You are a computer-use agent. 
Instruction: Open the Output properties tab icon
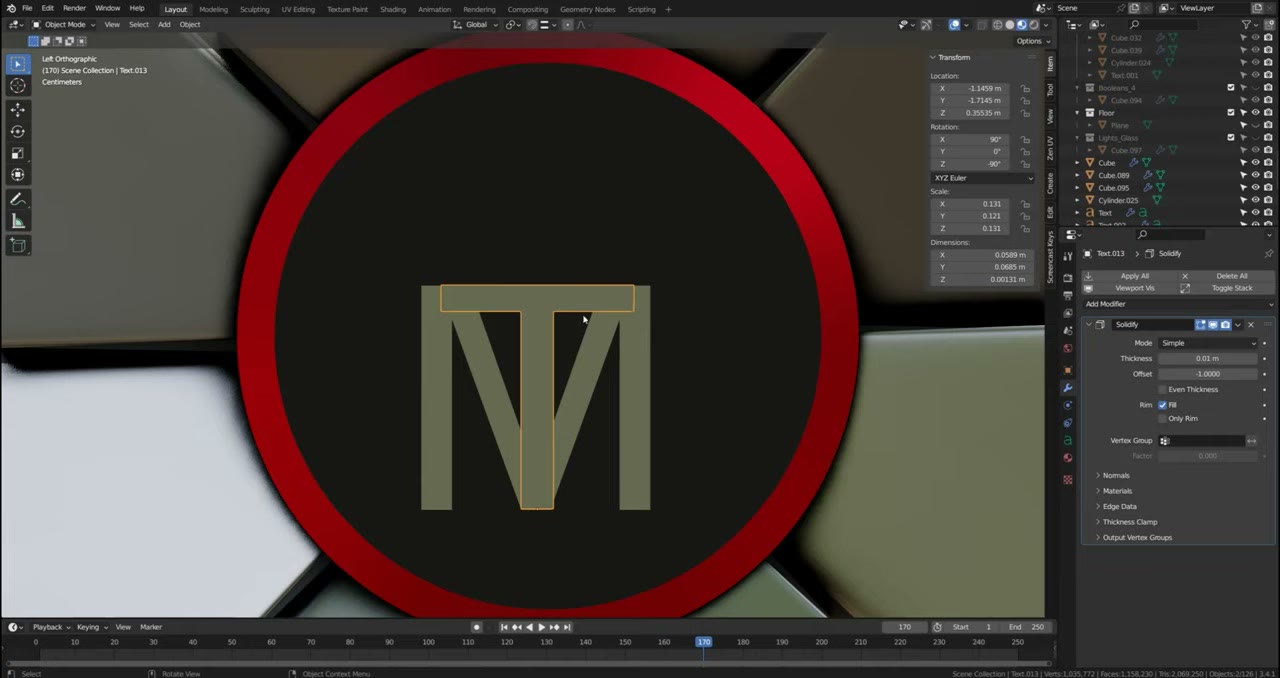1067,296
